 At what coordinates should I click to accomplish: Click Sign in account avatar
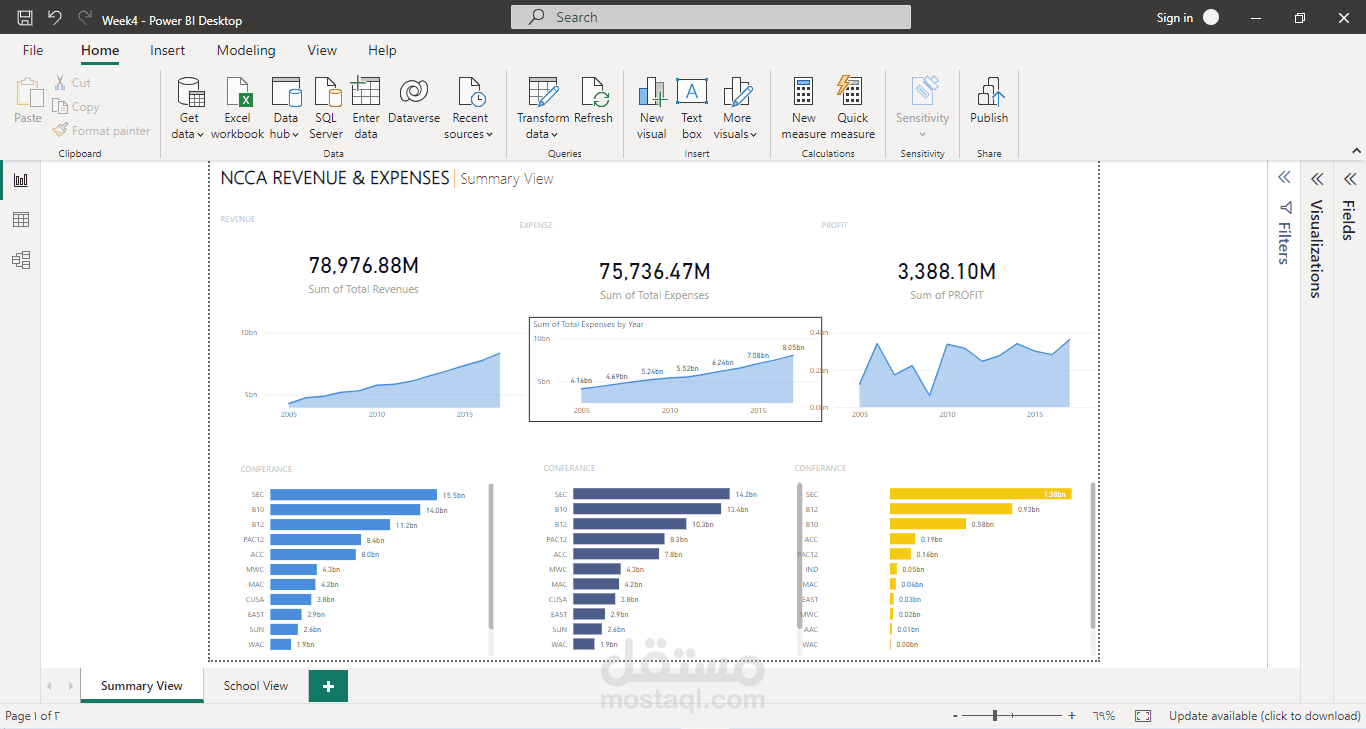(x=1211, y=17)
